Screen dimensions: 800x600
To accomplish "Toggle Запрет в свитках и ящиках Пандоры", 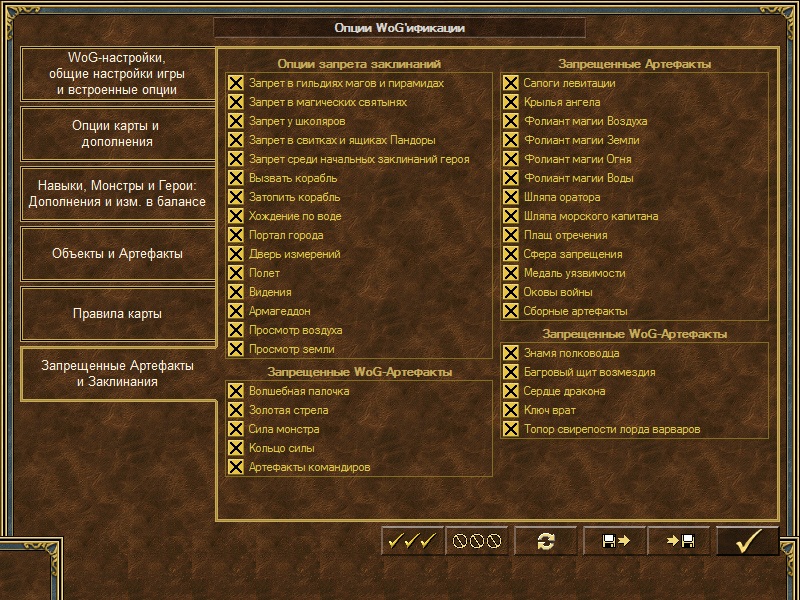I will [236, 140].
